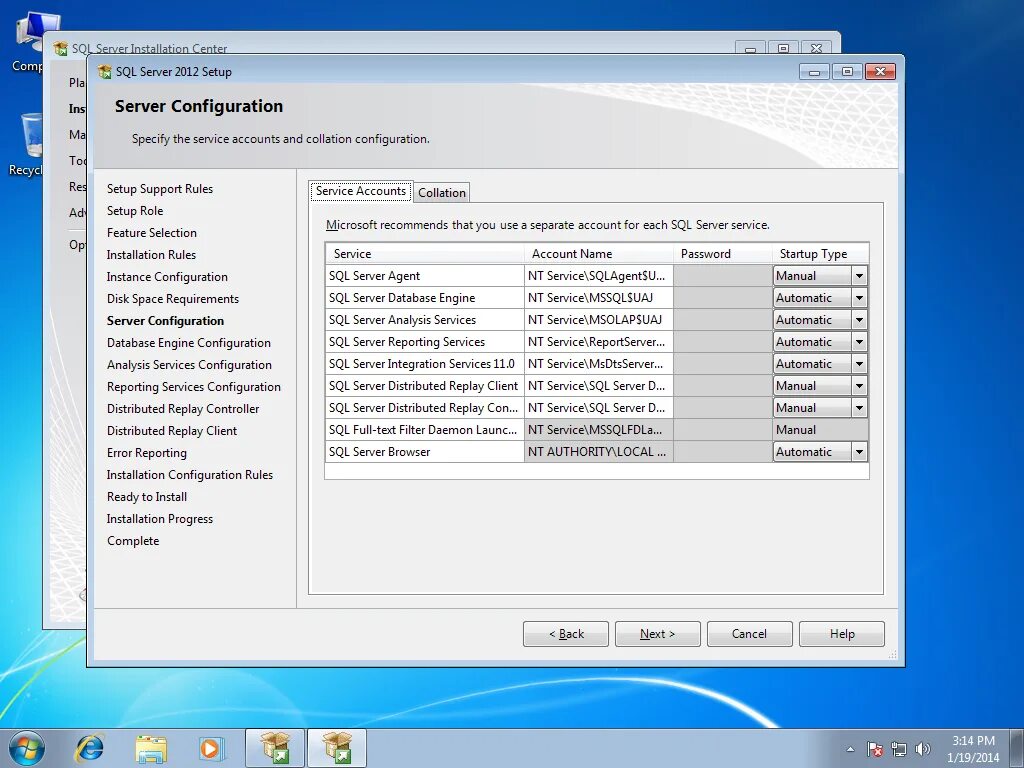Viewport: 1024px width, 768px height.
Task: Open the network status tray icon
Action: [899, 749]
